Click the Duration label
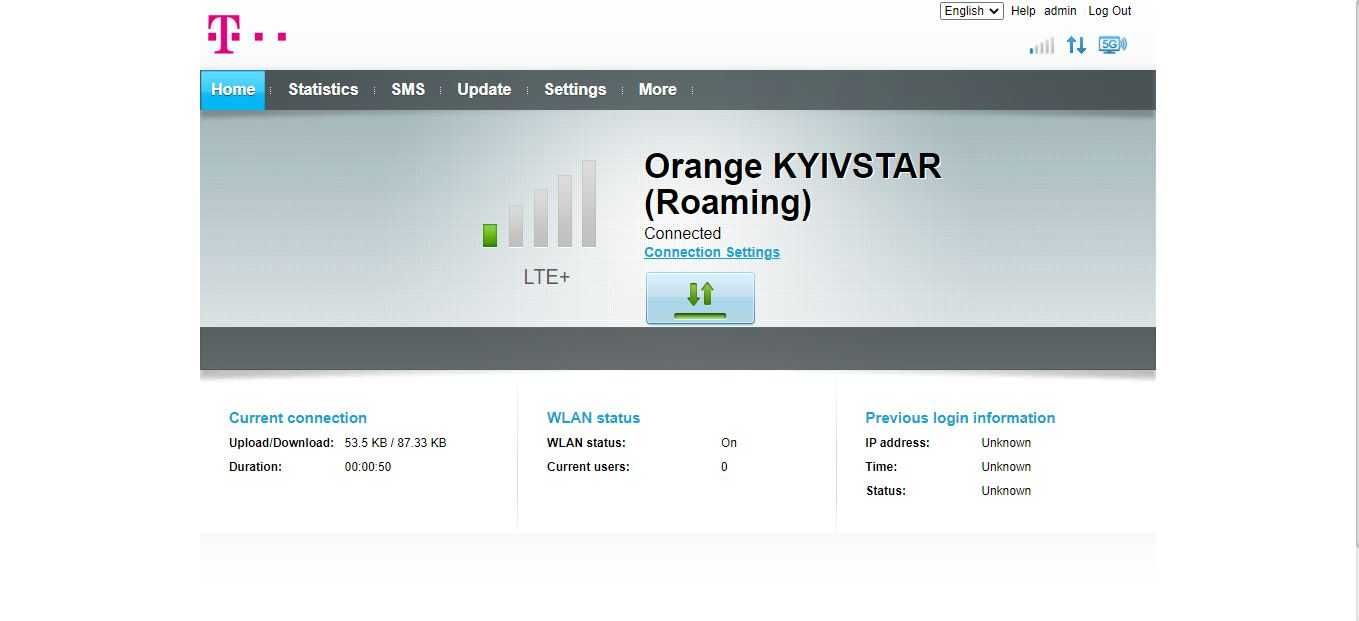The image size is (1359, 621). tap(255, 467)
